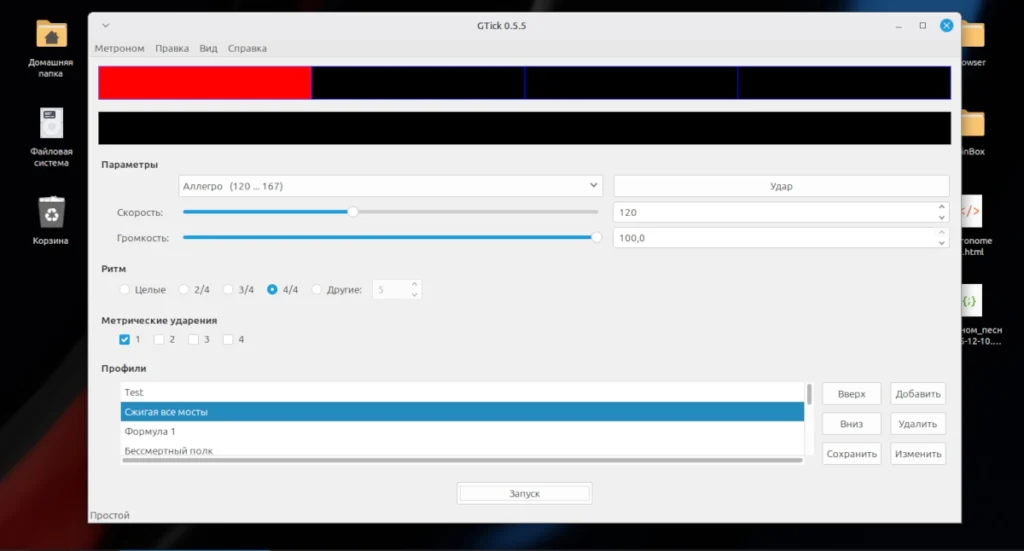The height and width of the screenshot is (551, 1024).
Task: Enable metric accent 2 checkbox
Action: click(159, 339)
